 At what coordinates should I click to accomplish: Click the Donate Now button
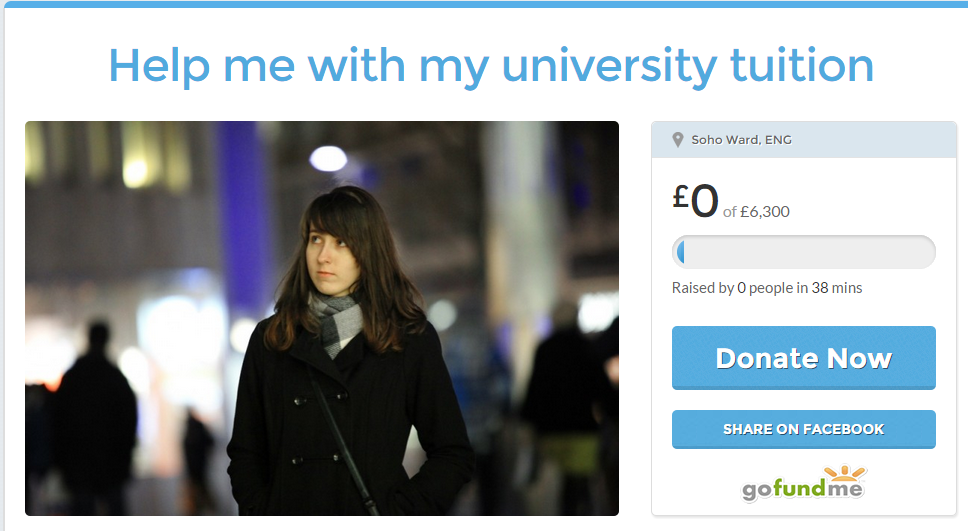[803, 358]
